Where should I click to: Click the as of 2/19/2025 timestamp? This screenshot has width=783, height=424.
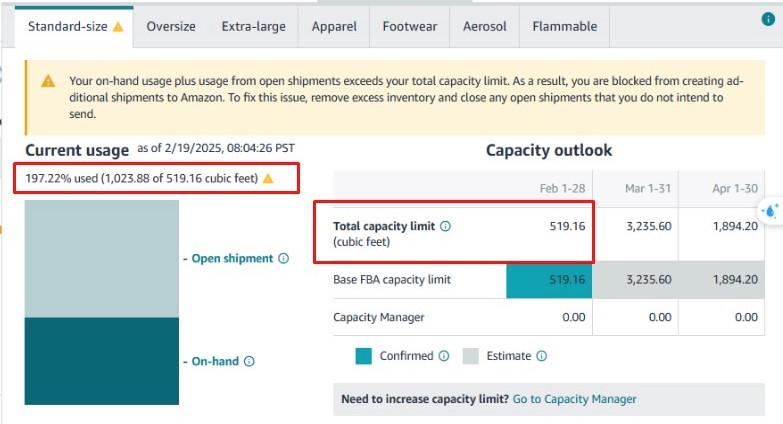point(216,148)
